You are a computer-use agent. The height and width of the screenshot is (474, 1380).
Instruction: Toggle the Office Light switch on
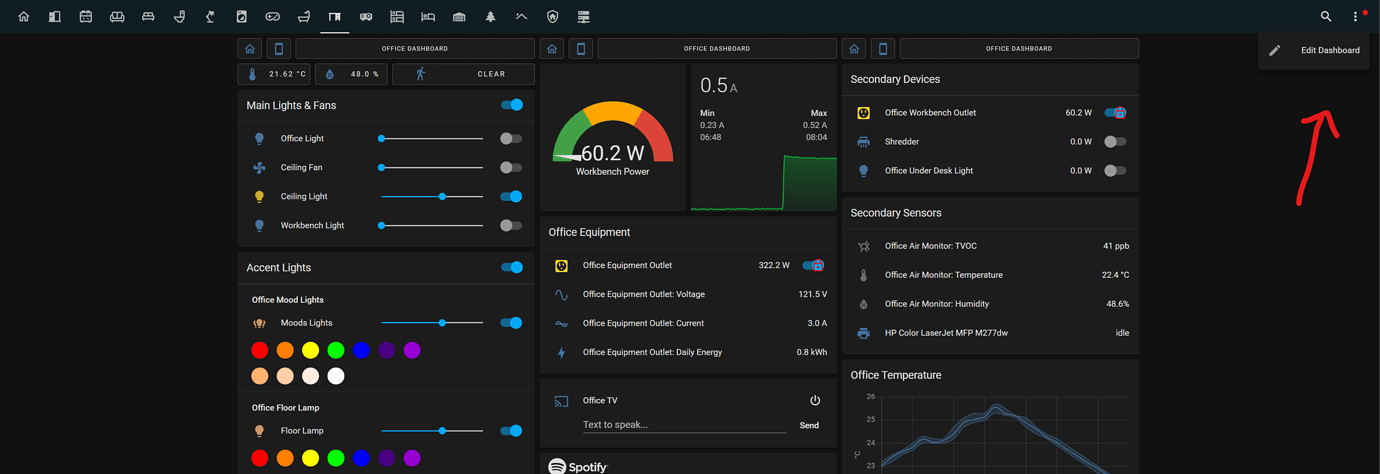[511, 139]
